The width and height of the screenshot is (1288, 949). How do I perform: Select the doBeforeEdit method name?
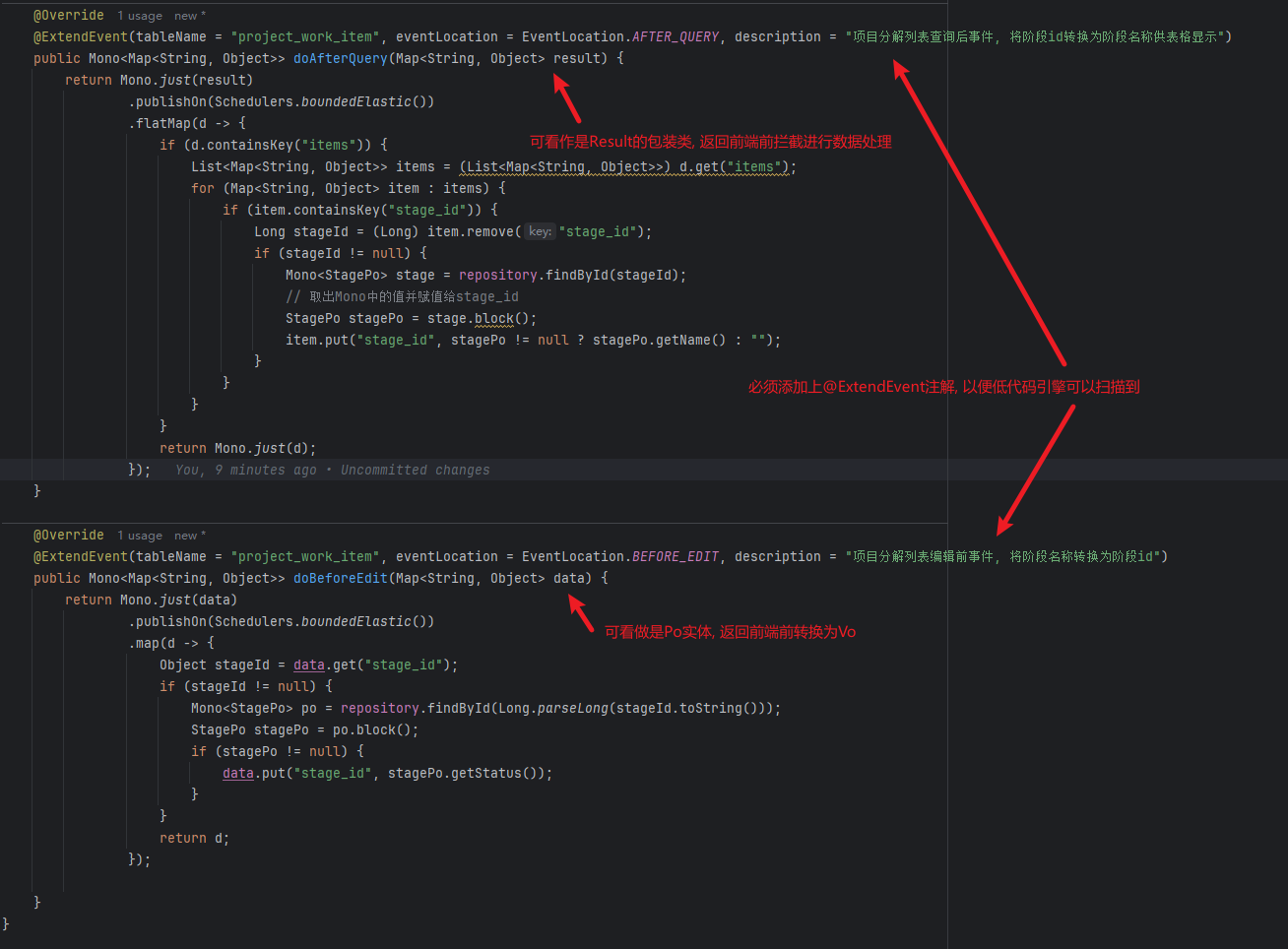coord(340,578)
